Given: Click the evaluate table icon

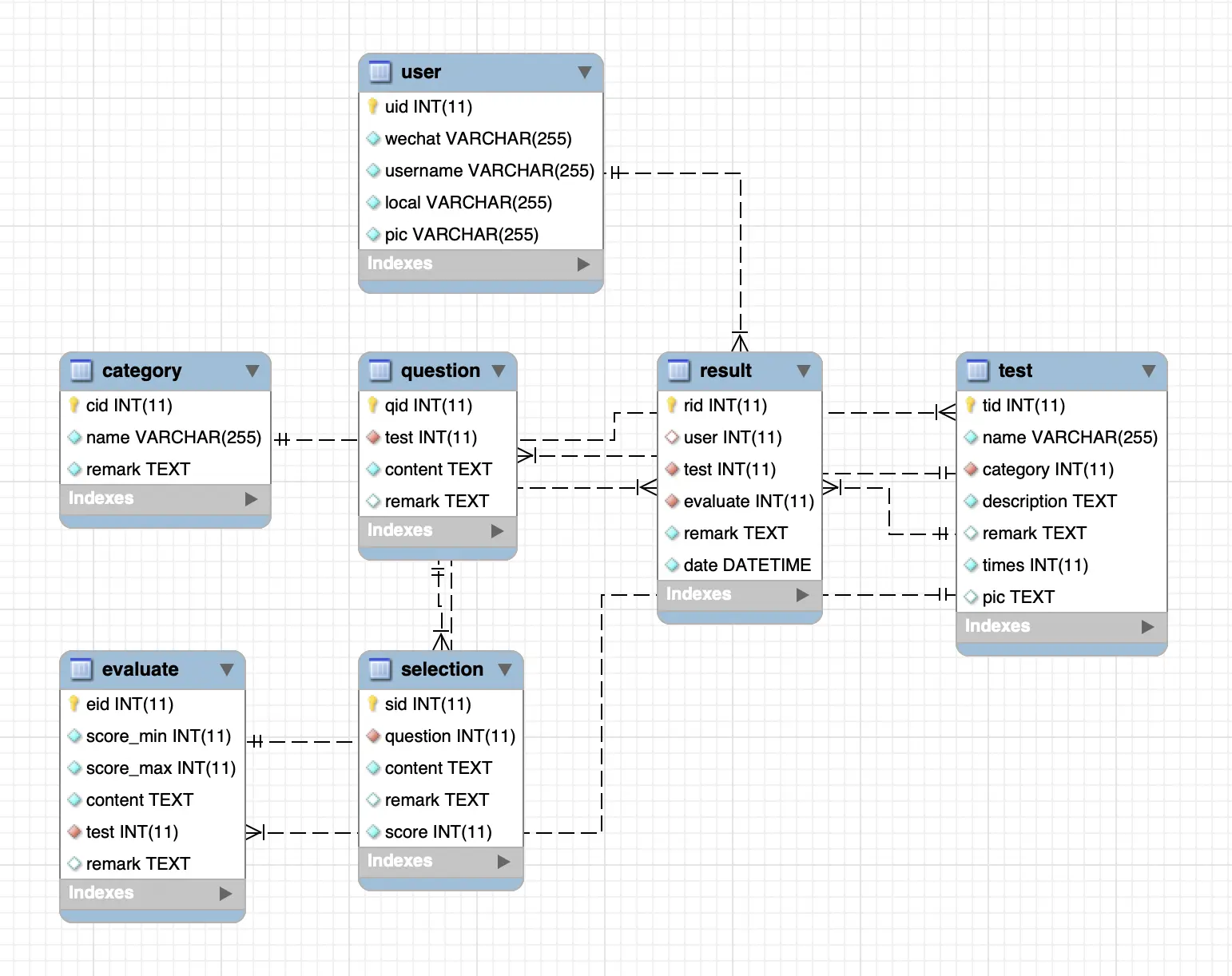Looking at the screenshot, I should click(x=81, y=669).
